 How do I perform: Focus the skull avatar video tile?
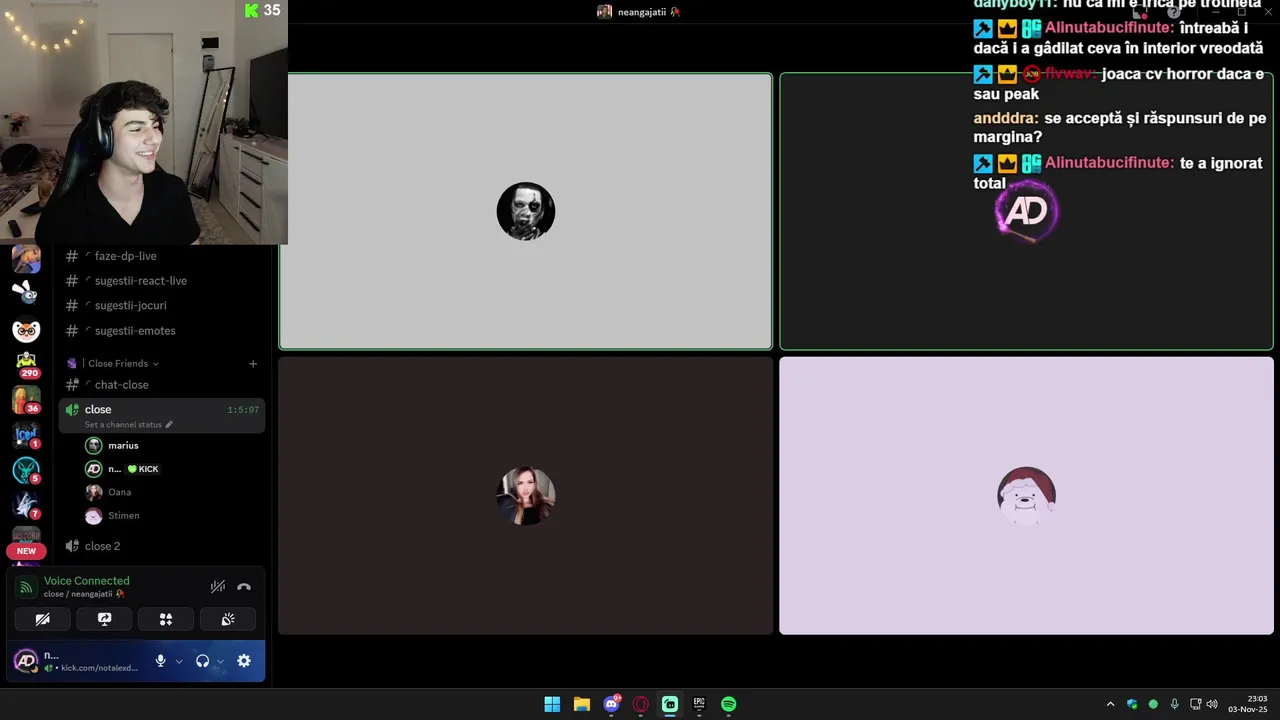click(525, 211)
